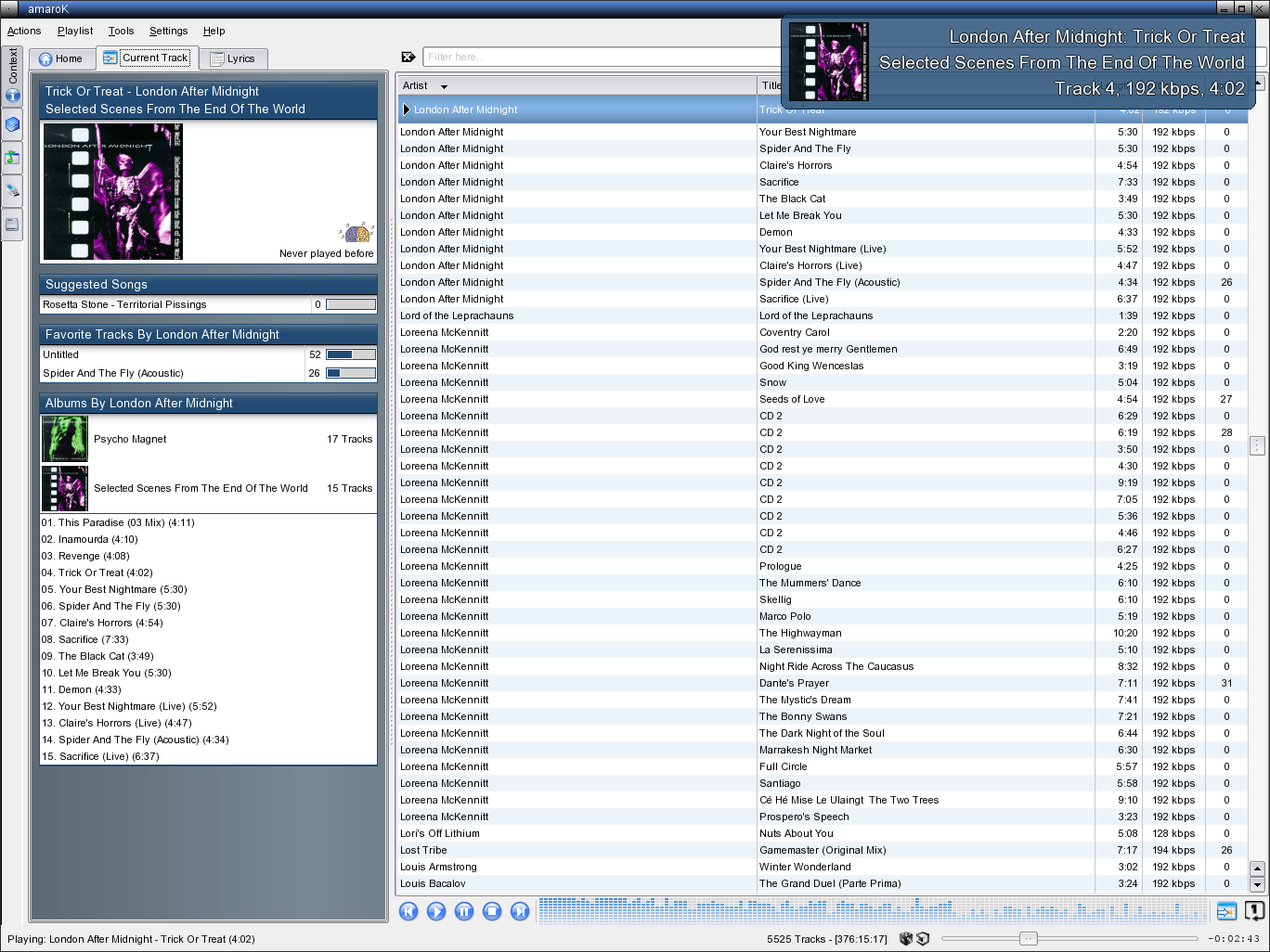Collapse the Albums By London After Midnight header
Viewport: 1270px width, 952px height.
[208, 403]
